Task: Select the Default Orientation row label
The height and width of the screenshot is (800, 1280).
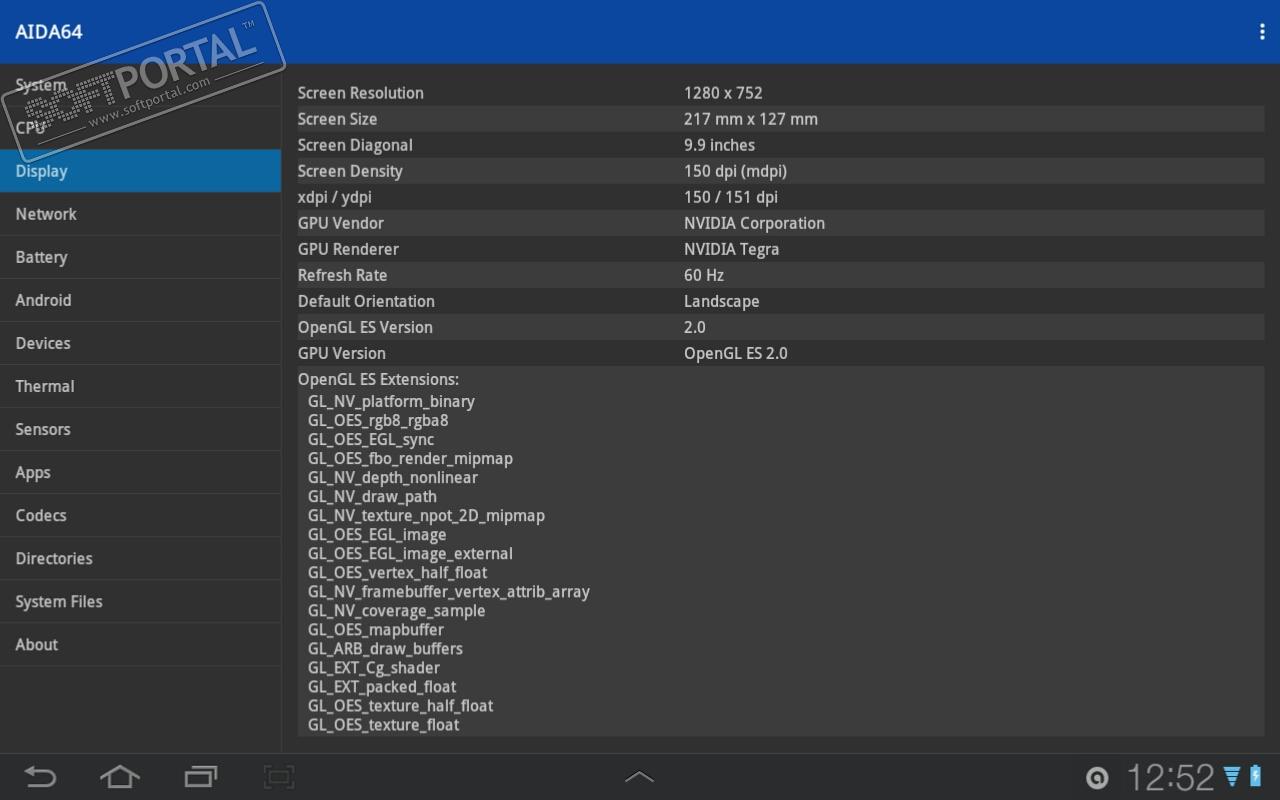Action: tap(366, 301)
